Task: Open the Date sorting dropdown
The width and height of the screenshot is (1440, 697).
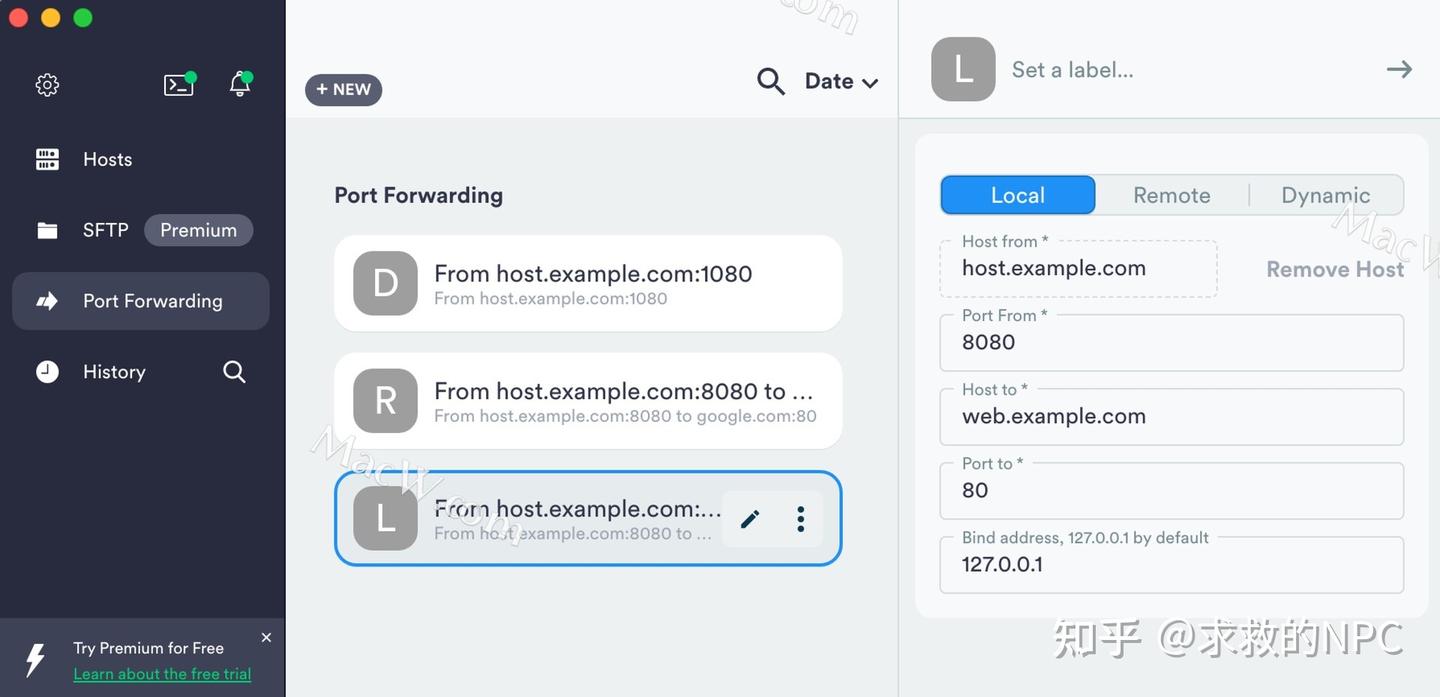Action: (x=840, y=81)
